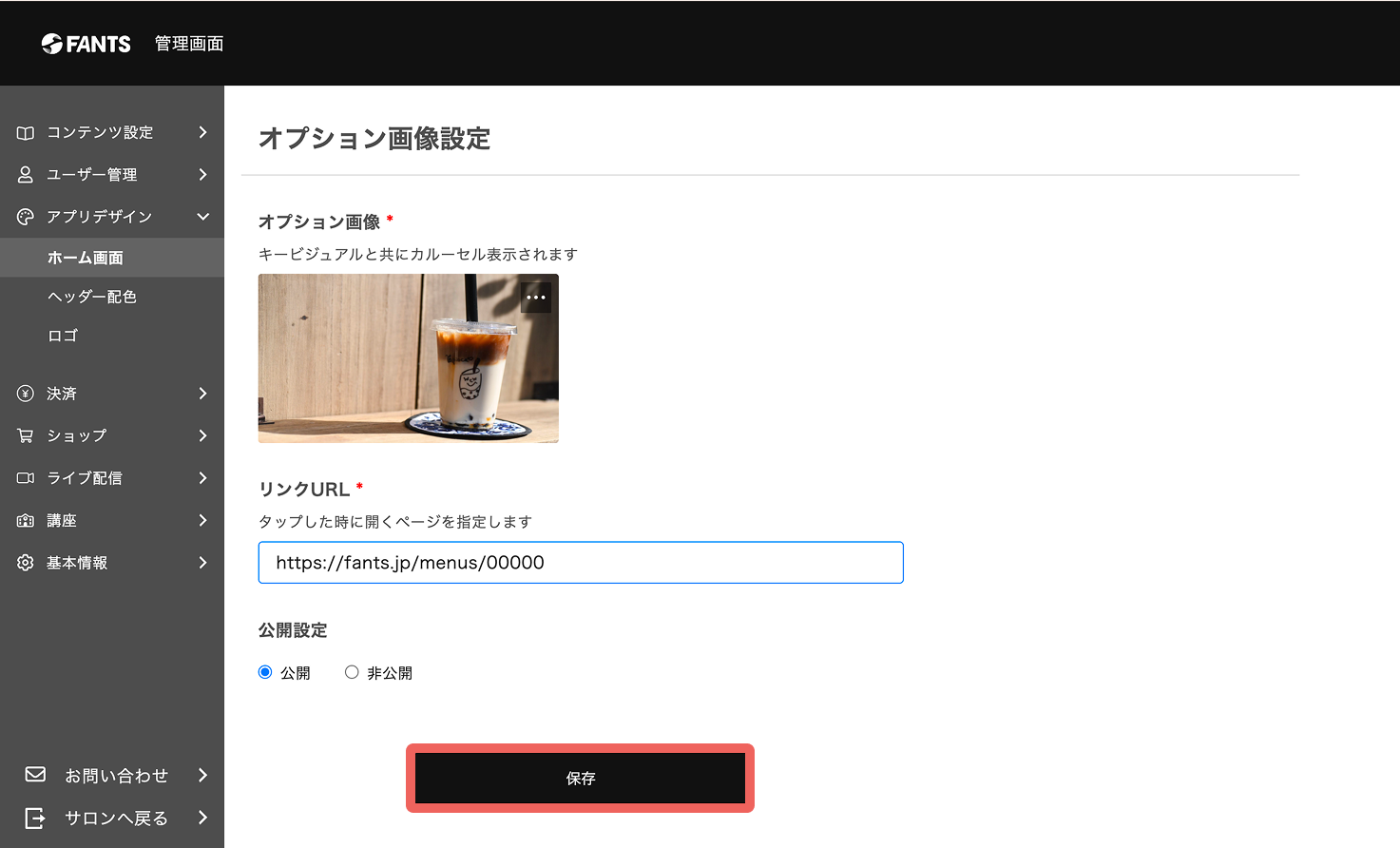1400x848 pixels.
Task: Open コンテンツ設定 menu label
Action: (x=100, y=132)
